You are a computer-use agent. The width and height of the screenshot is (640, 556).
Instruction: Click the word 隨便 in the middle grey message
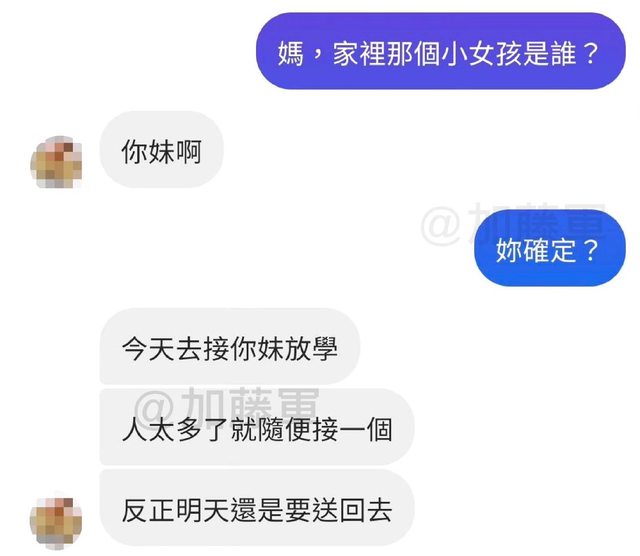click(x=284, y=429)
